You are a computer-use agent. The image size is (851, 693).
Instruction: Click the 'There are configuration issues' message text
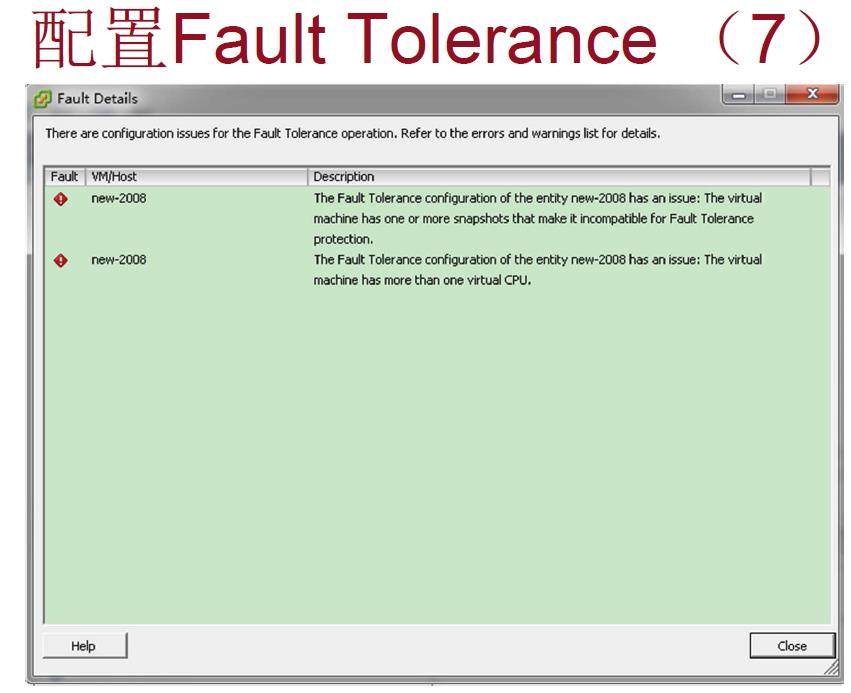[x=353, y=133]
